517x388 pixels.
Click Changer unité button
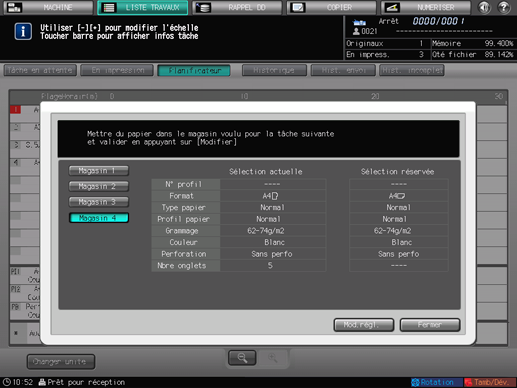pos(61,361)
